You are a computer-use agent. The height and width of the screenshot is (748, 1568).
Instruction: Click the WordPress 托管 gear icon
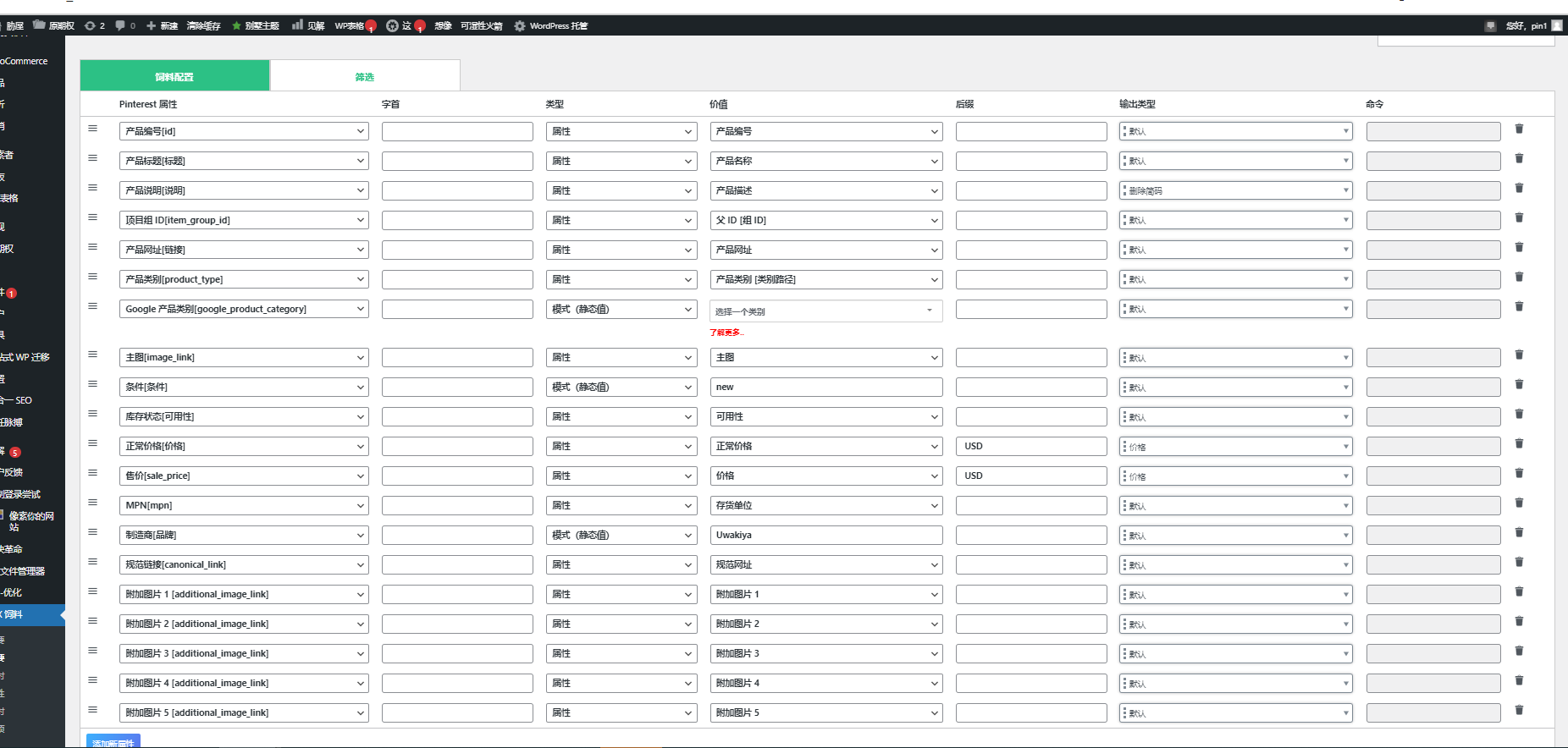519,26
